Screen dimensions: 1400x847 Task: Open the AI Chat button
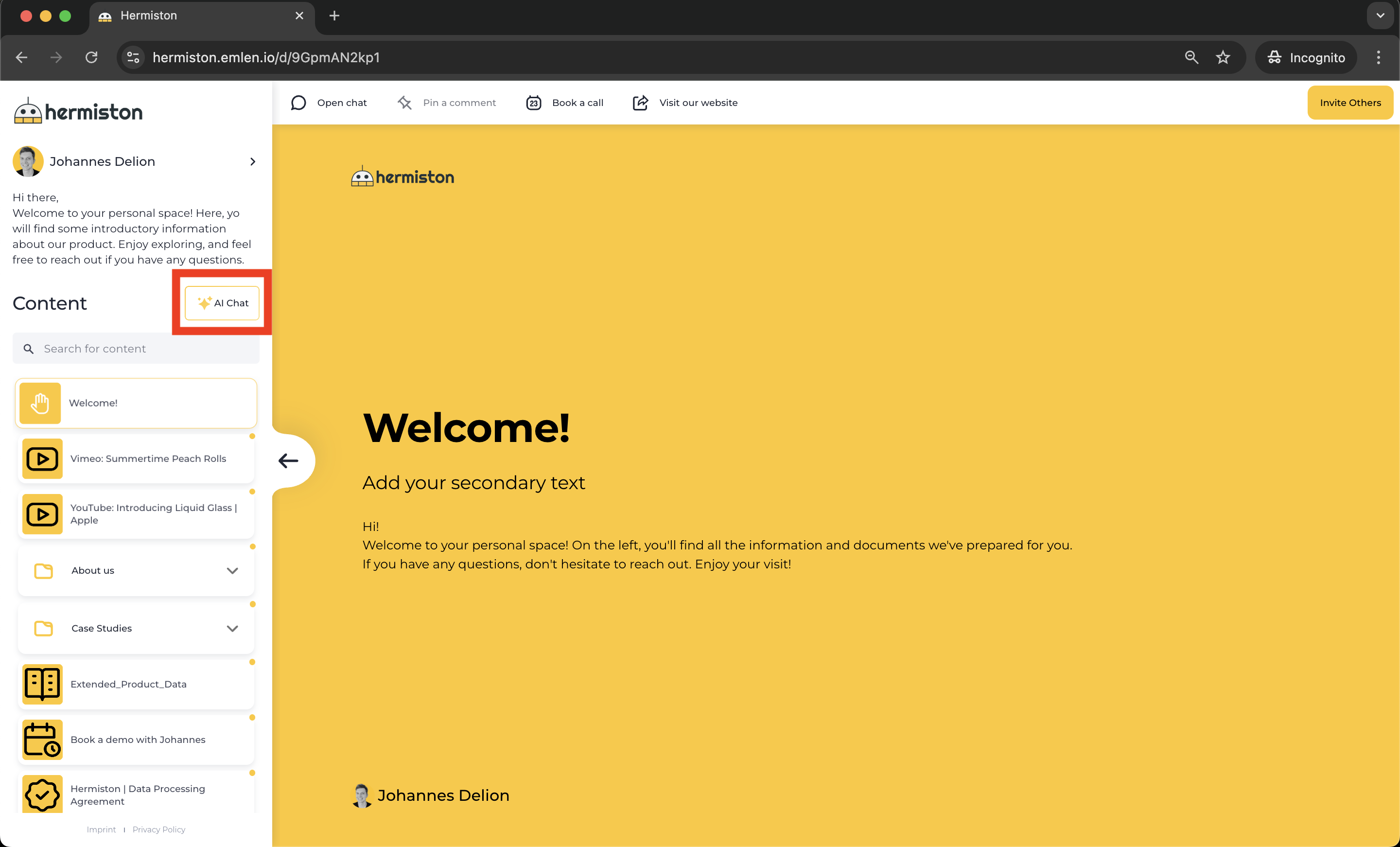click(222, 303)
